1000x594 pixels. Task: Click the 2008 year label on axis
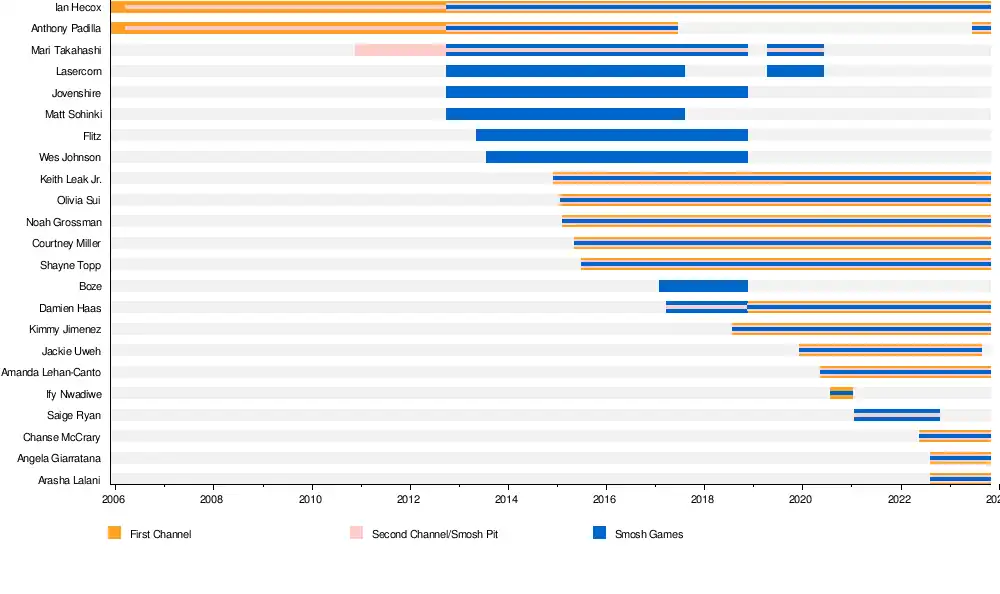pos(212,499)
